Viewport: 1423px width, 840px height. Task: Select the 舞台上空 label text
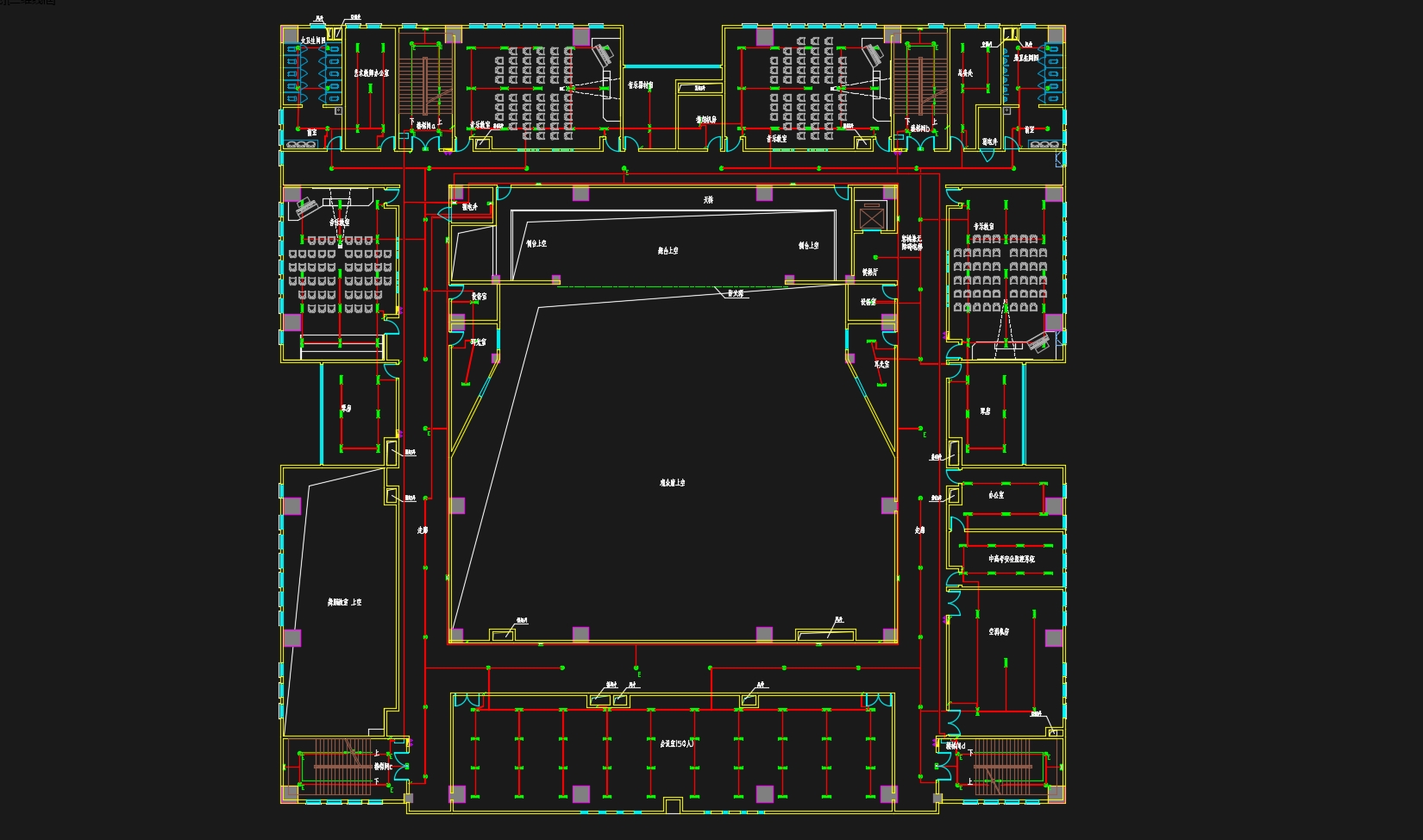pos(668,250)
